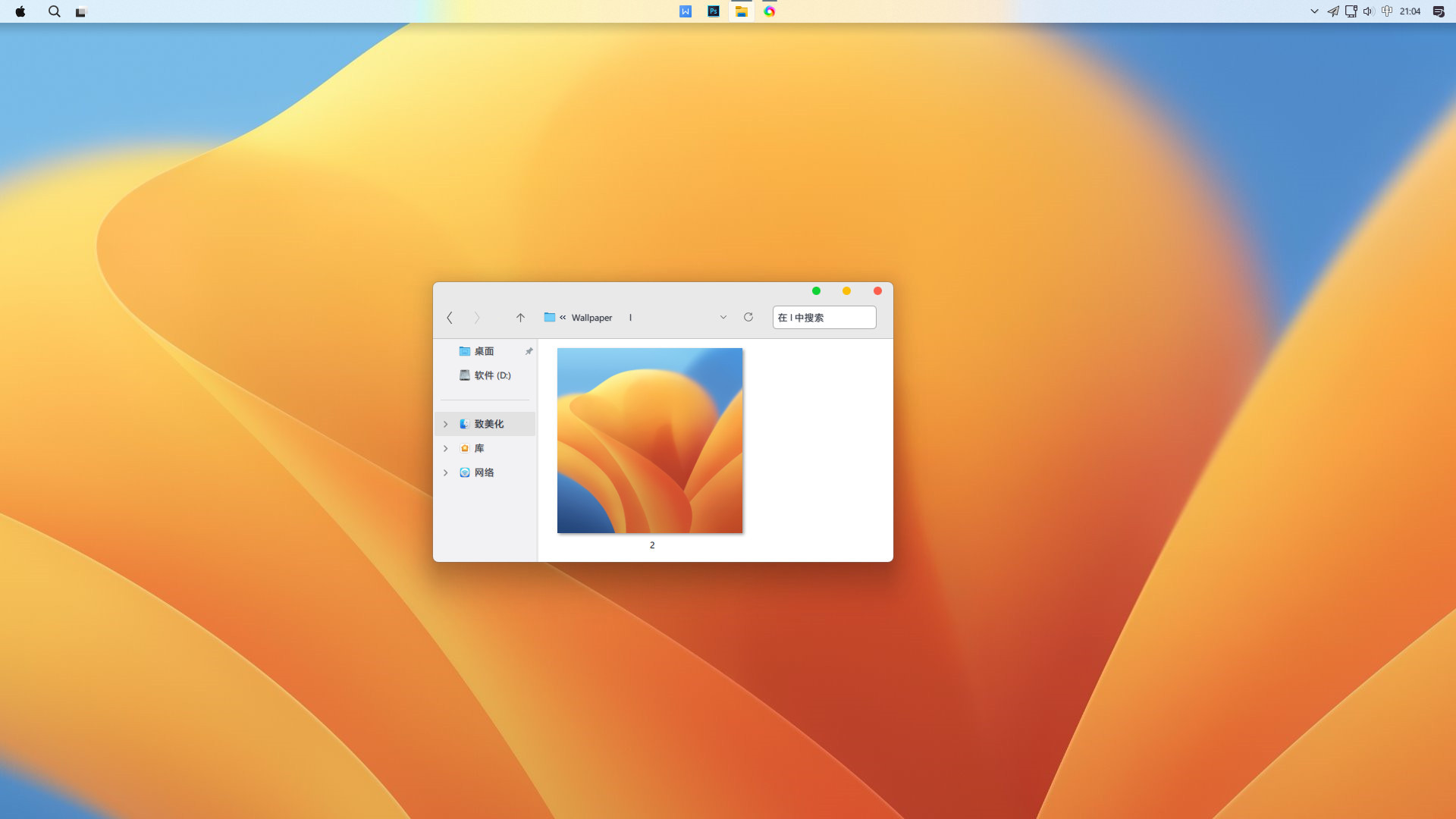Open volume speaker tray icon

point(1368,11)
